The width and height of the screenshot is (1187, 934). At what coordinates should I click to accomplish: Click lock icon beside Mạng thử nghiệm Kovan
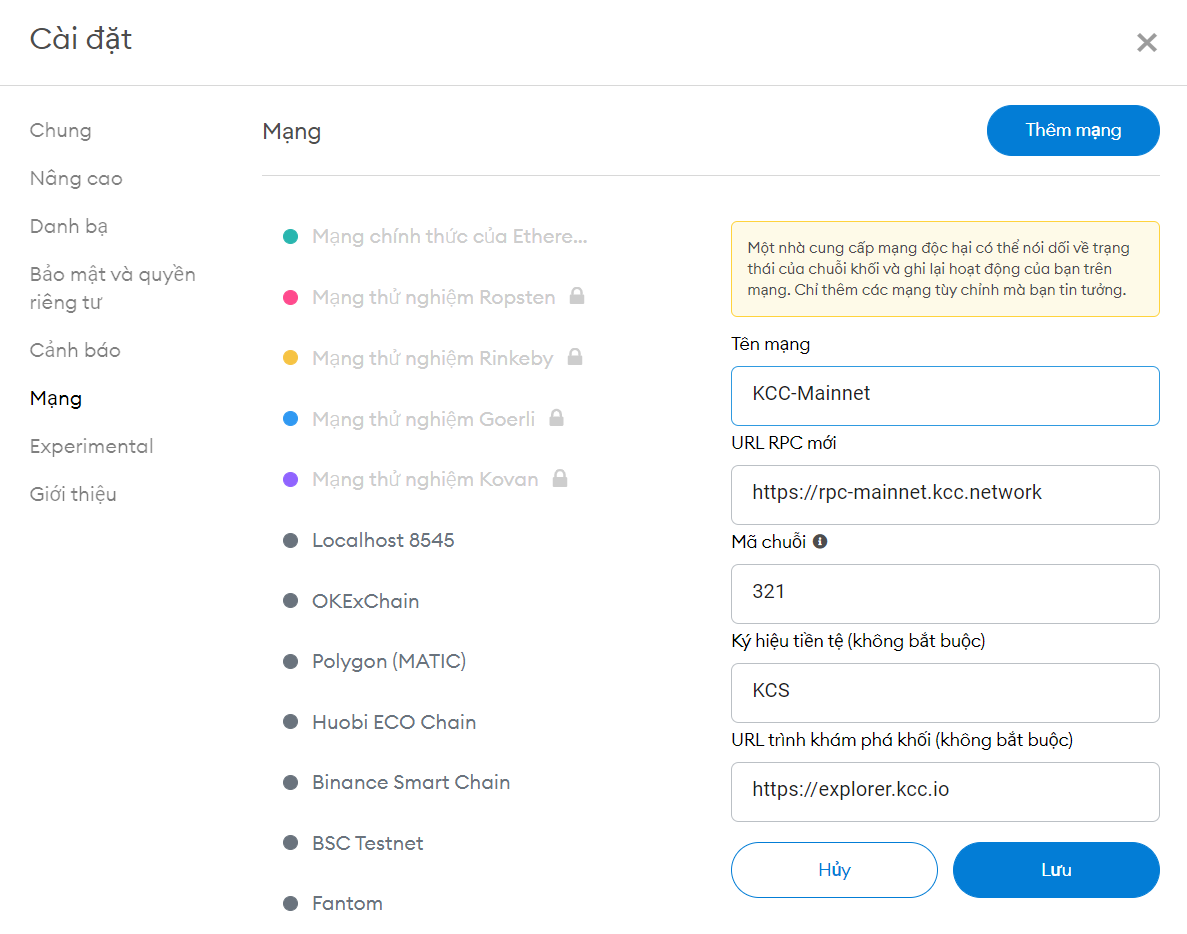[560, 478]
